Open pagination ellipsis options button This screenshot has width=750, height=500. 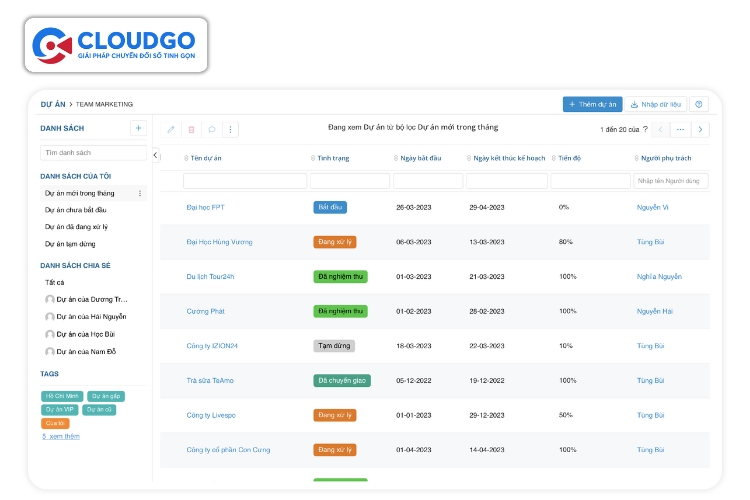click(680, 129)
